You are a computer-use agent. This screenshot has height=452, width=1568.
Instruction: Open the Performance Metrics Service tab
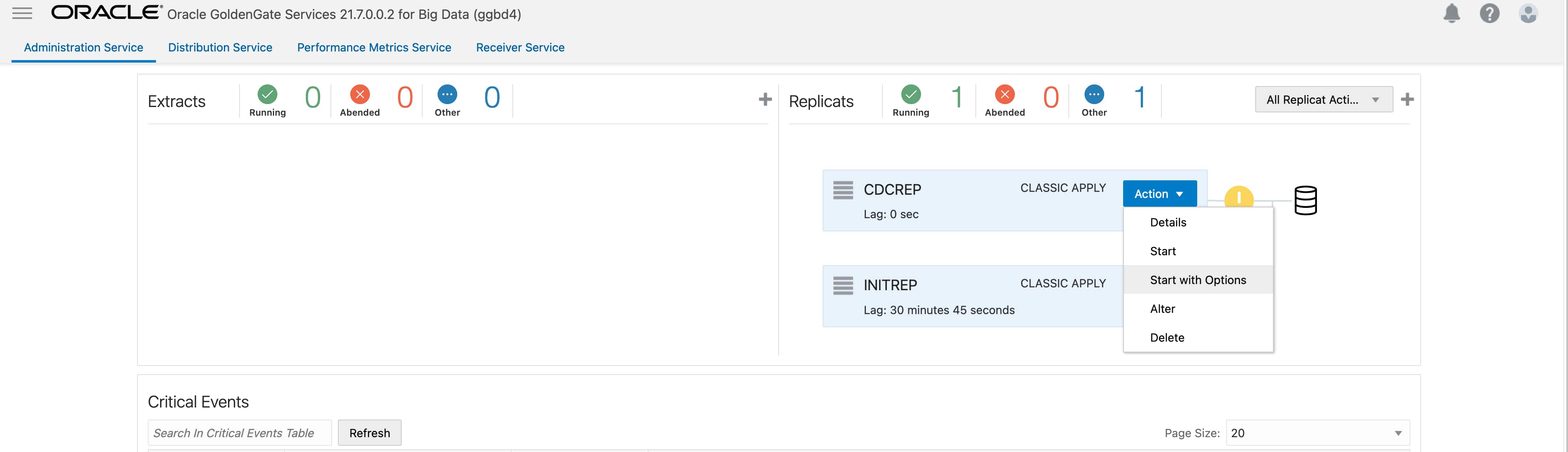(374, 47)
